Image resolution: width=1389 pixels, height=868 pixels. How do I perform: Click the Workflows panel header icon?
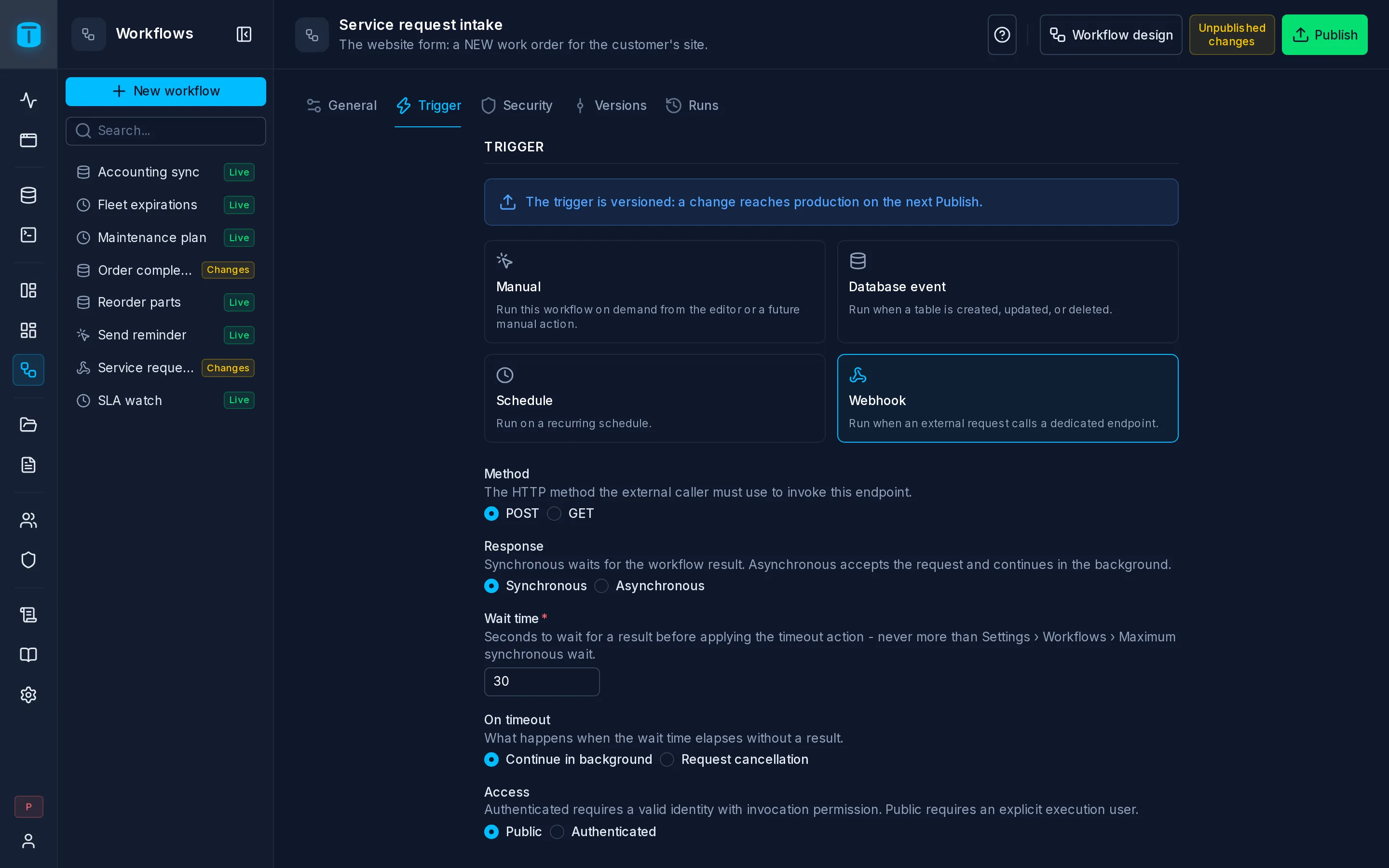(x=88, y=34)
